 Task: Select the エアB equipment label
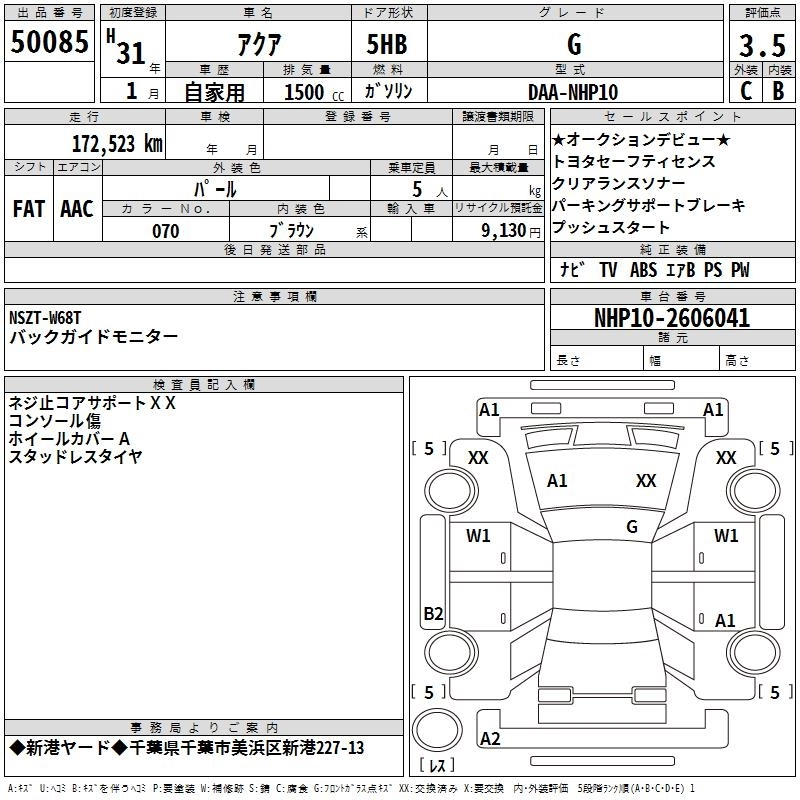click(x=680, y=270)
